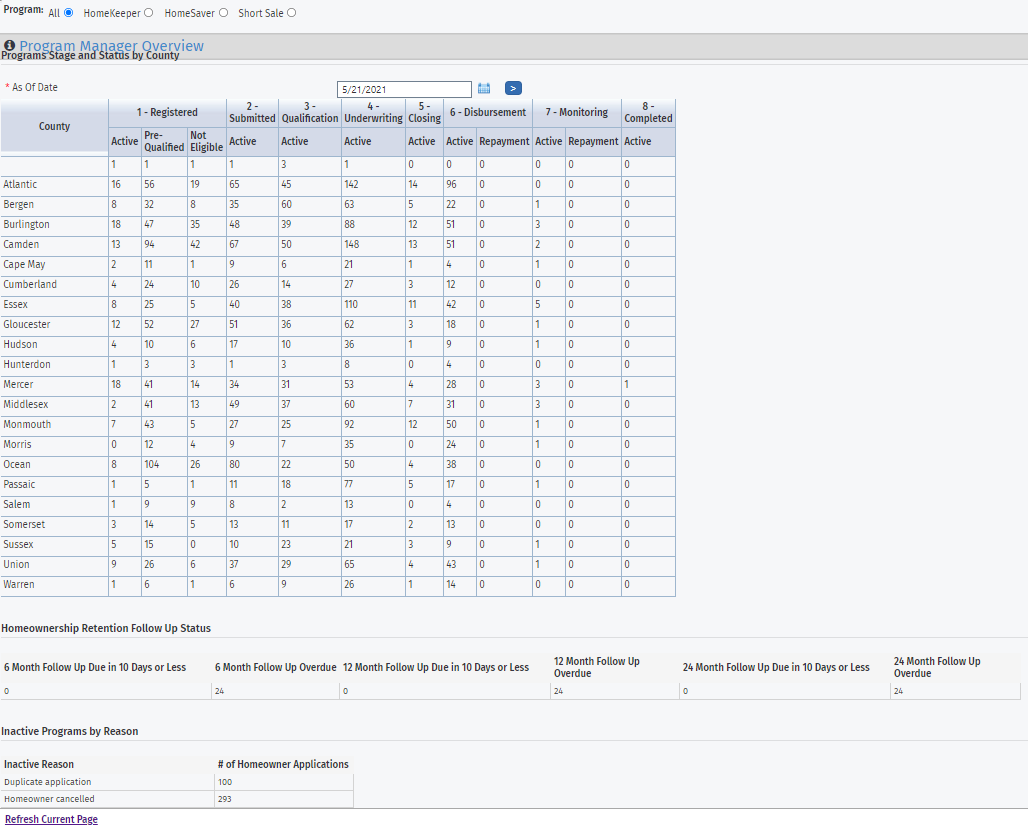
Task: Select the Duplicate application row
Action: pos(177,782)
